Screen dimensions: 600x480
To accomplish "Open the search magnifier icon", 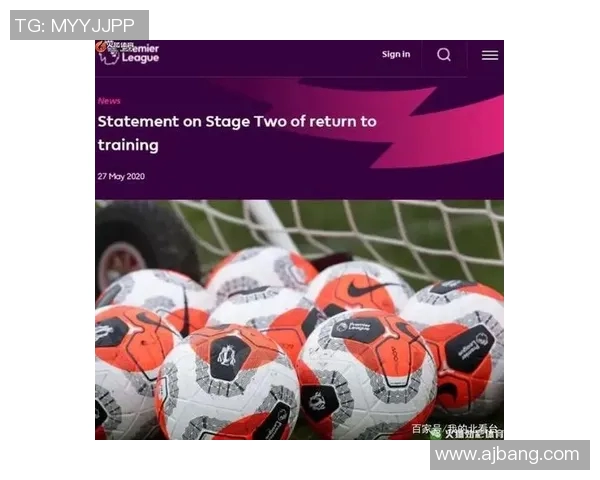I will [444, 55].
